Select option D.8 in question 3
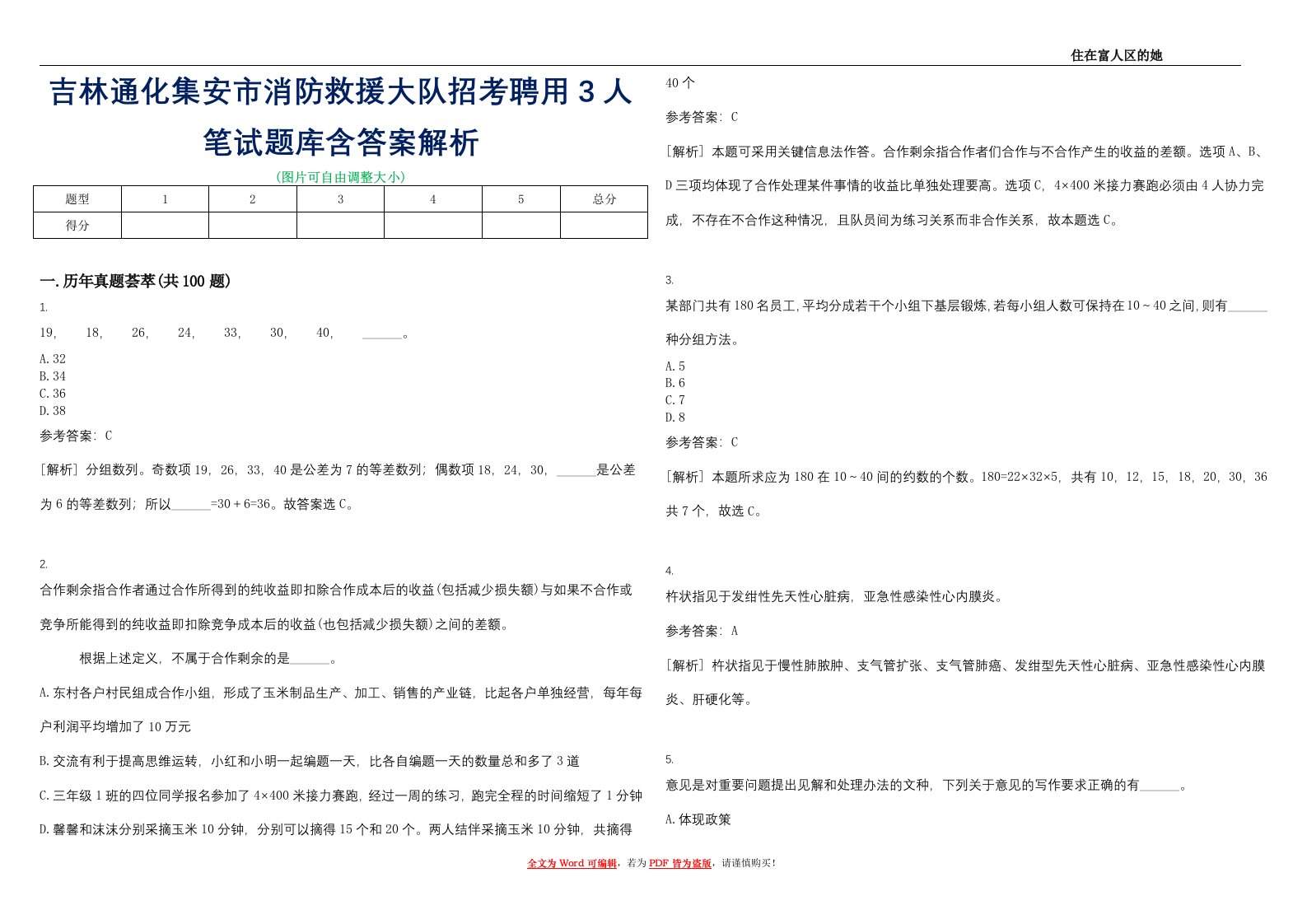This screenshot has width=1307, height=924. (x=675, y=418)
